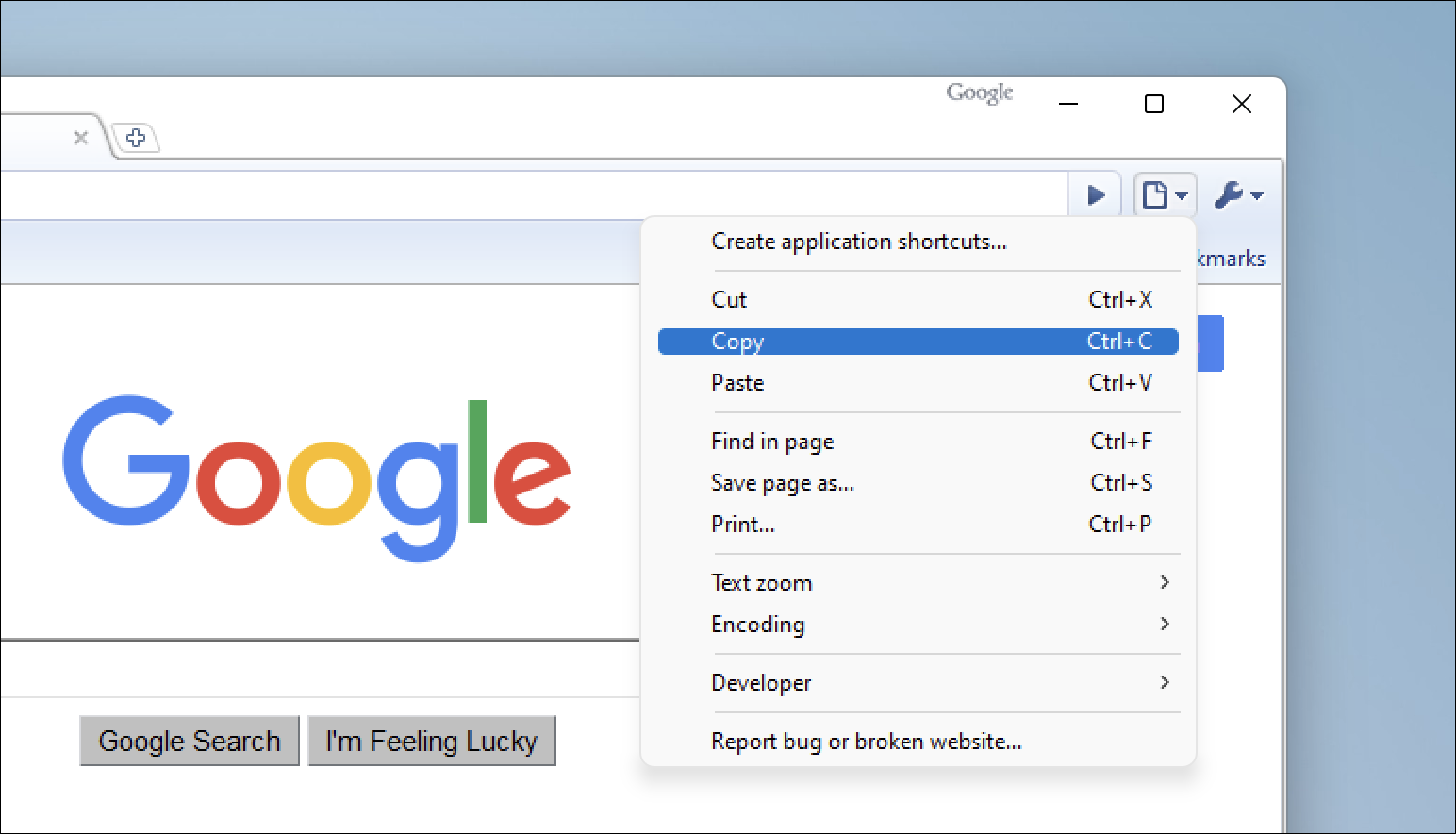The height and width of the screenshot is (834, 1456).
Task: Close the current browser tab
Action: 81,138
